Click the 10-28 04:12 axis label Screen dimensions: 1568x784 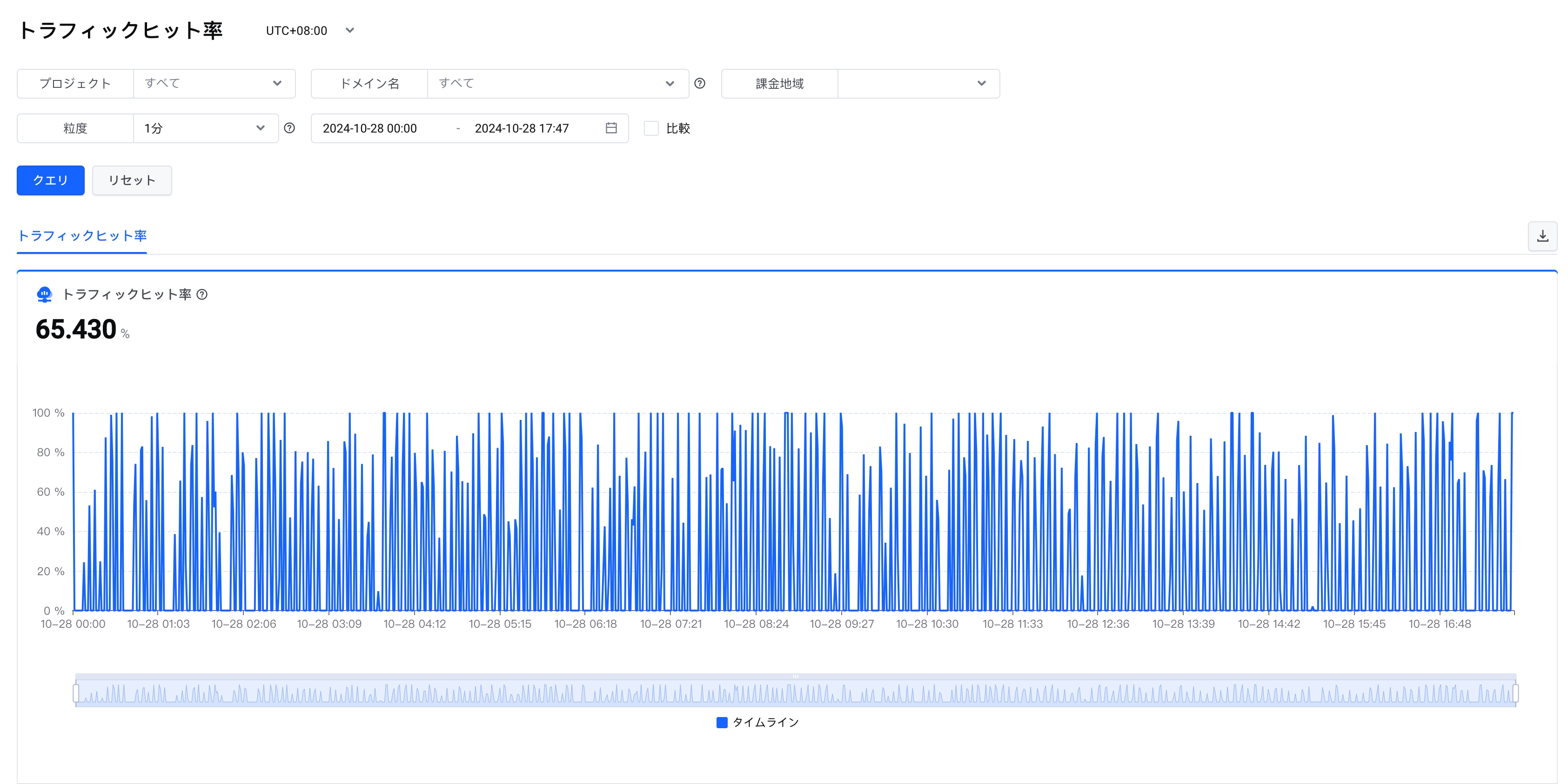[x=415, y=624]
